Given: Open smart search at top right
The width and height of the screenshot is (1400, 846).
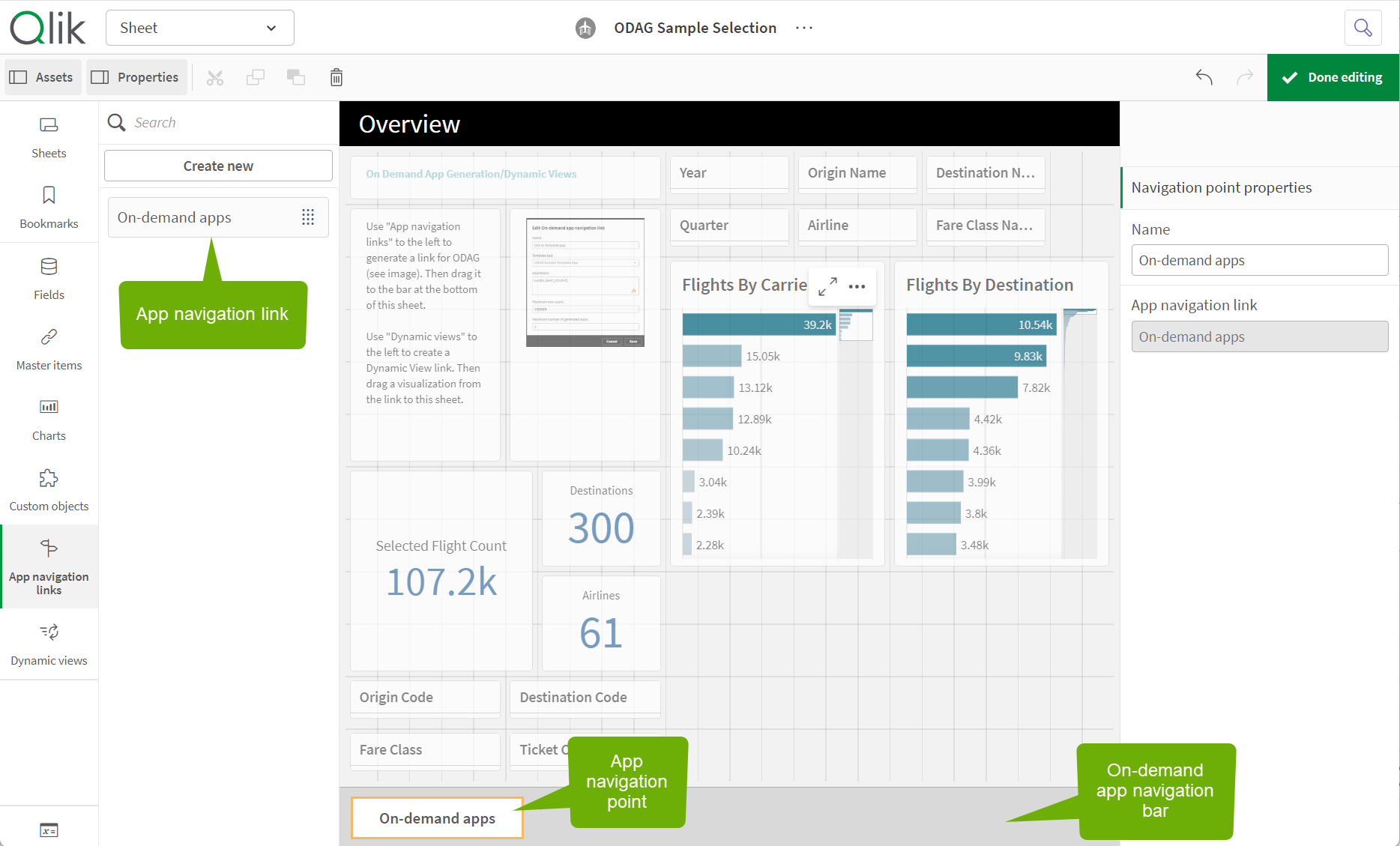Looking at the screenshot, I should tap(1363, 28).
